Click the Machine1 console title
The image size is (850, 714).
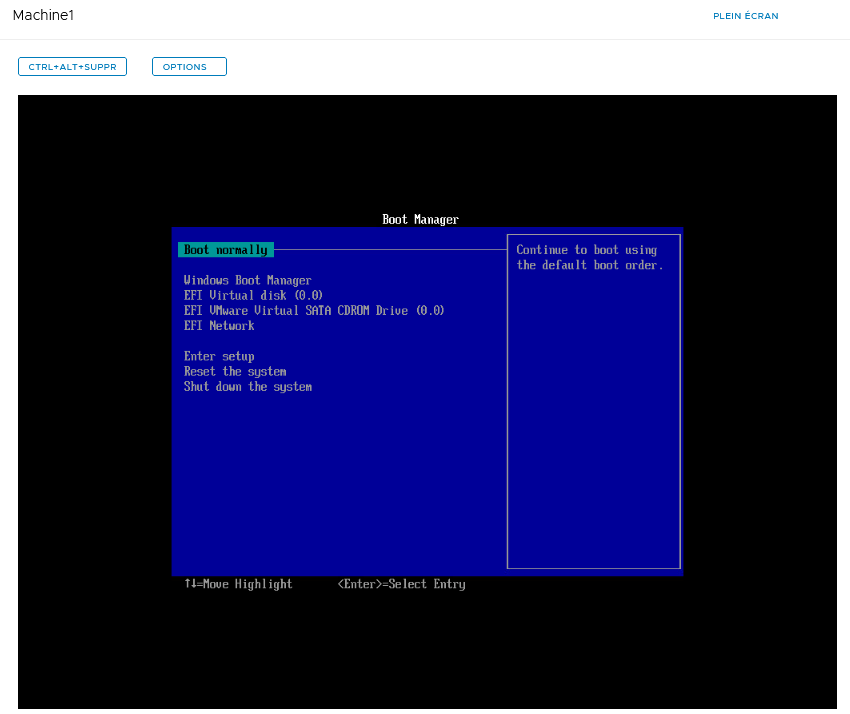click(x=43, y=16)
